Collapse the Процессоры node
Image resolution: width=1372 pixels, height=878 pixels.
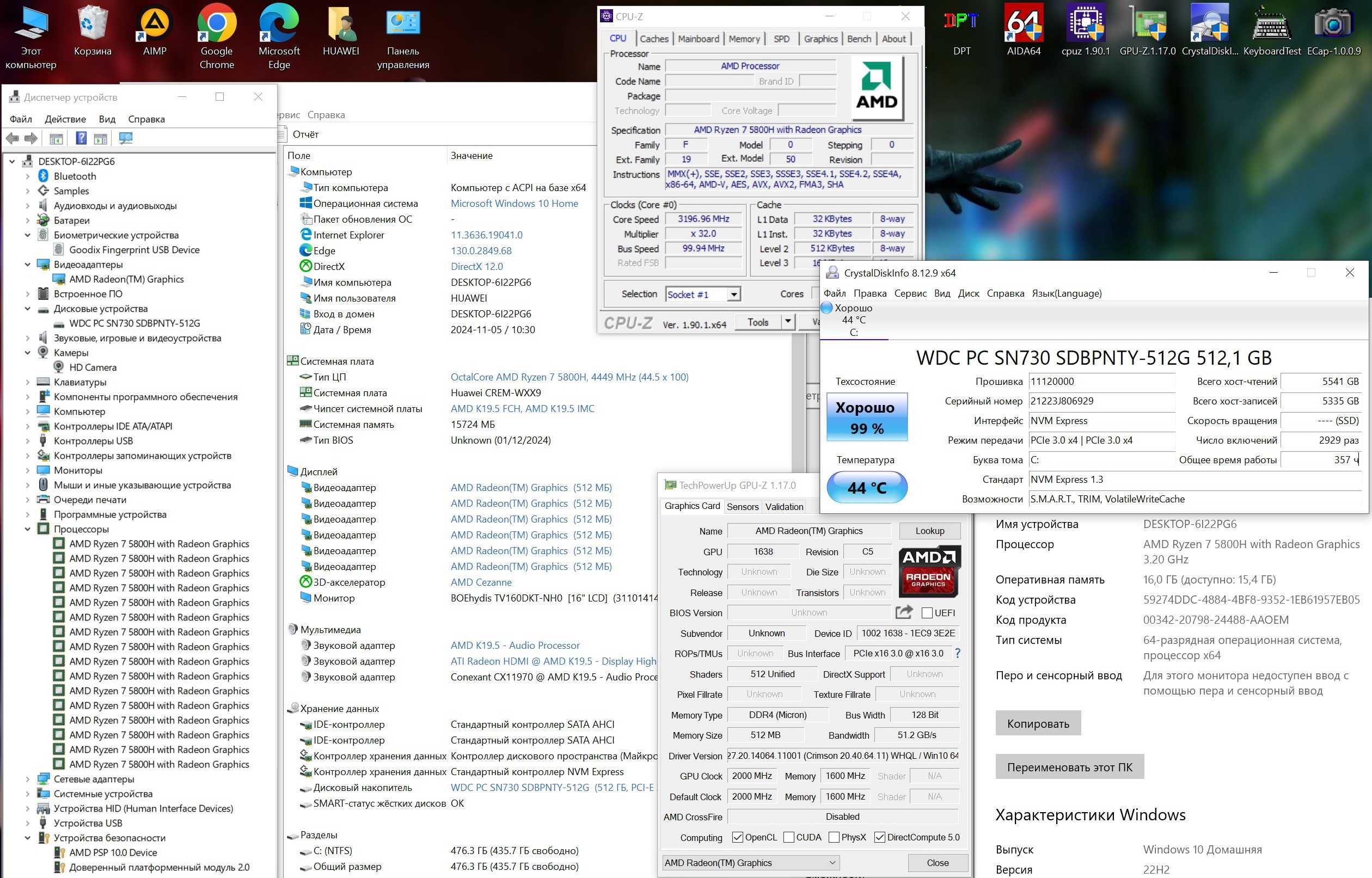coord(27,529)
